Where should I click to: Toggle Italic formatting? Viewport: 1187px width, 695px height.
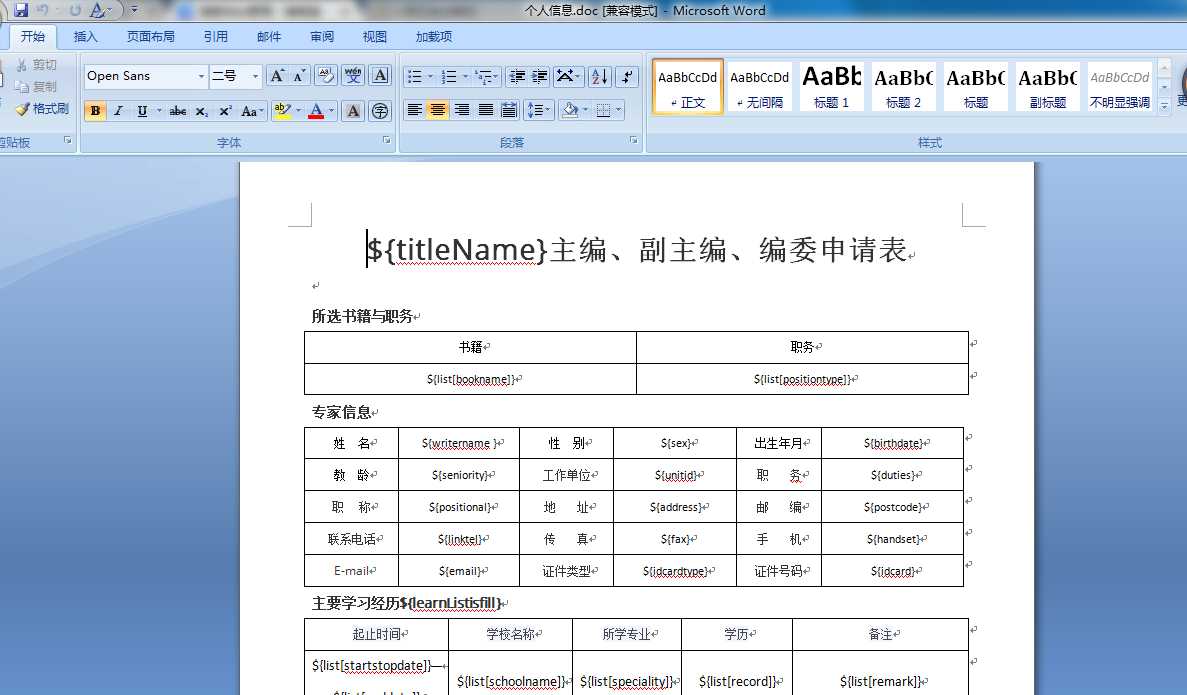pos(118,111)
